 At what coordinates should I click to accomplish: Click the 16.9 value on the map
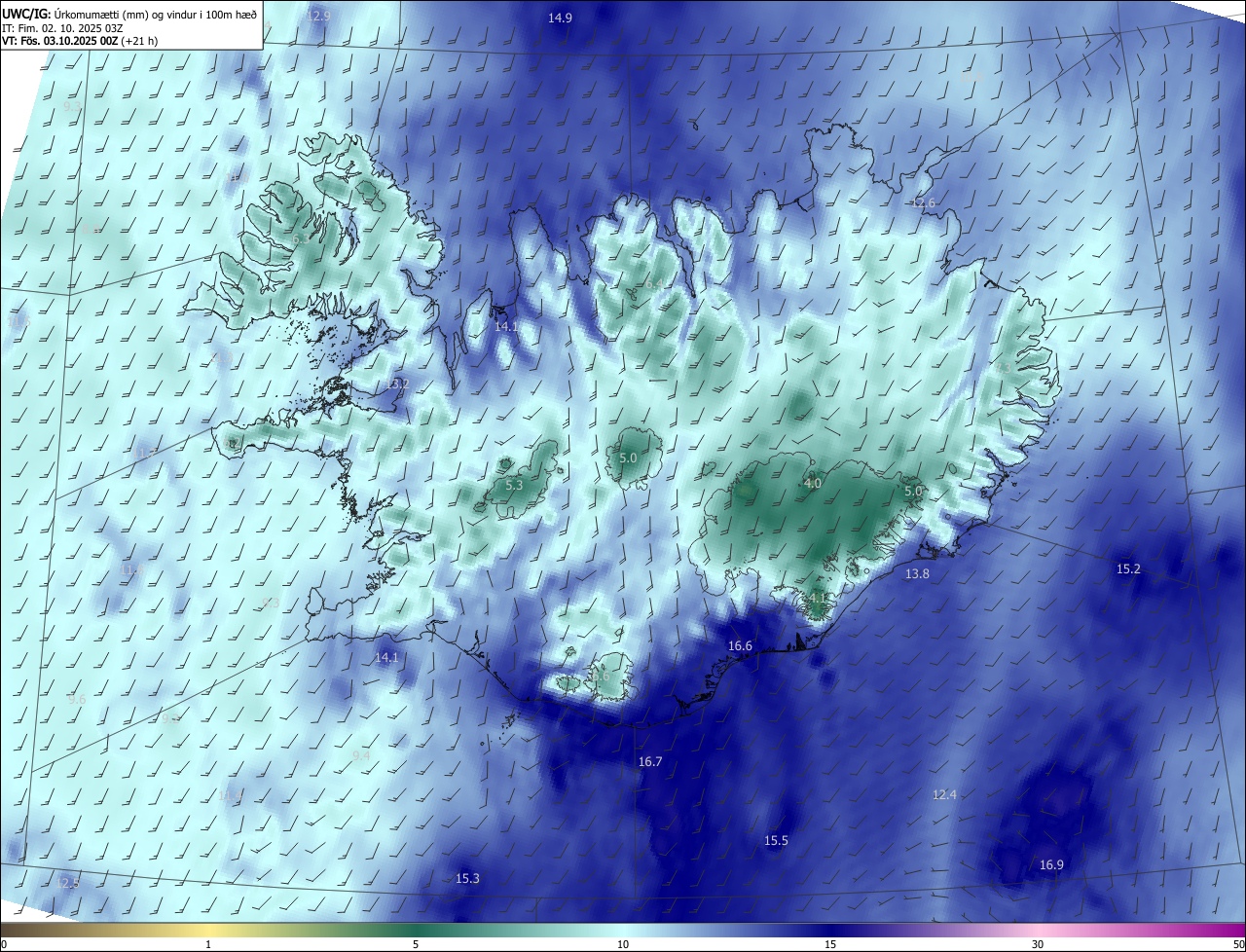tap(1051, 864)
